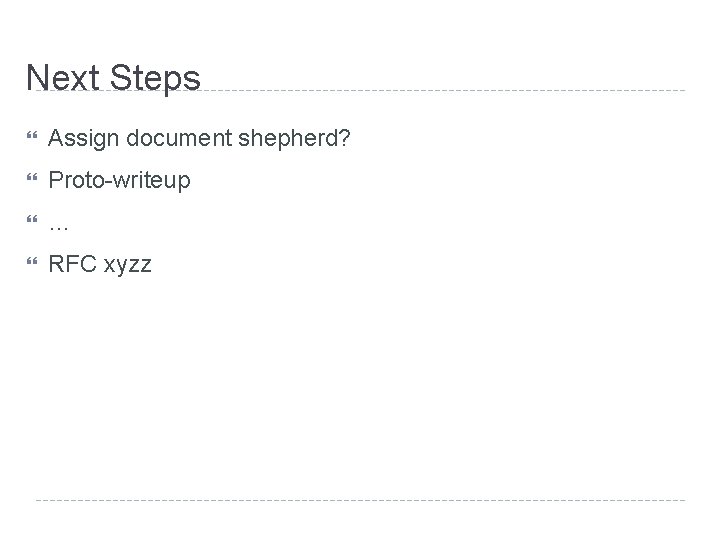The height and width of the screenshot is (540, 720).
Task: Select the bullet marker beside 'Proto-writeup'
Action: 32,181
